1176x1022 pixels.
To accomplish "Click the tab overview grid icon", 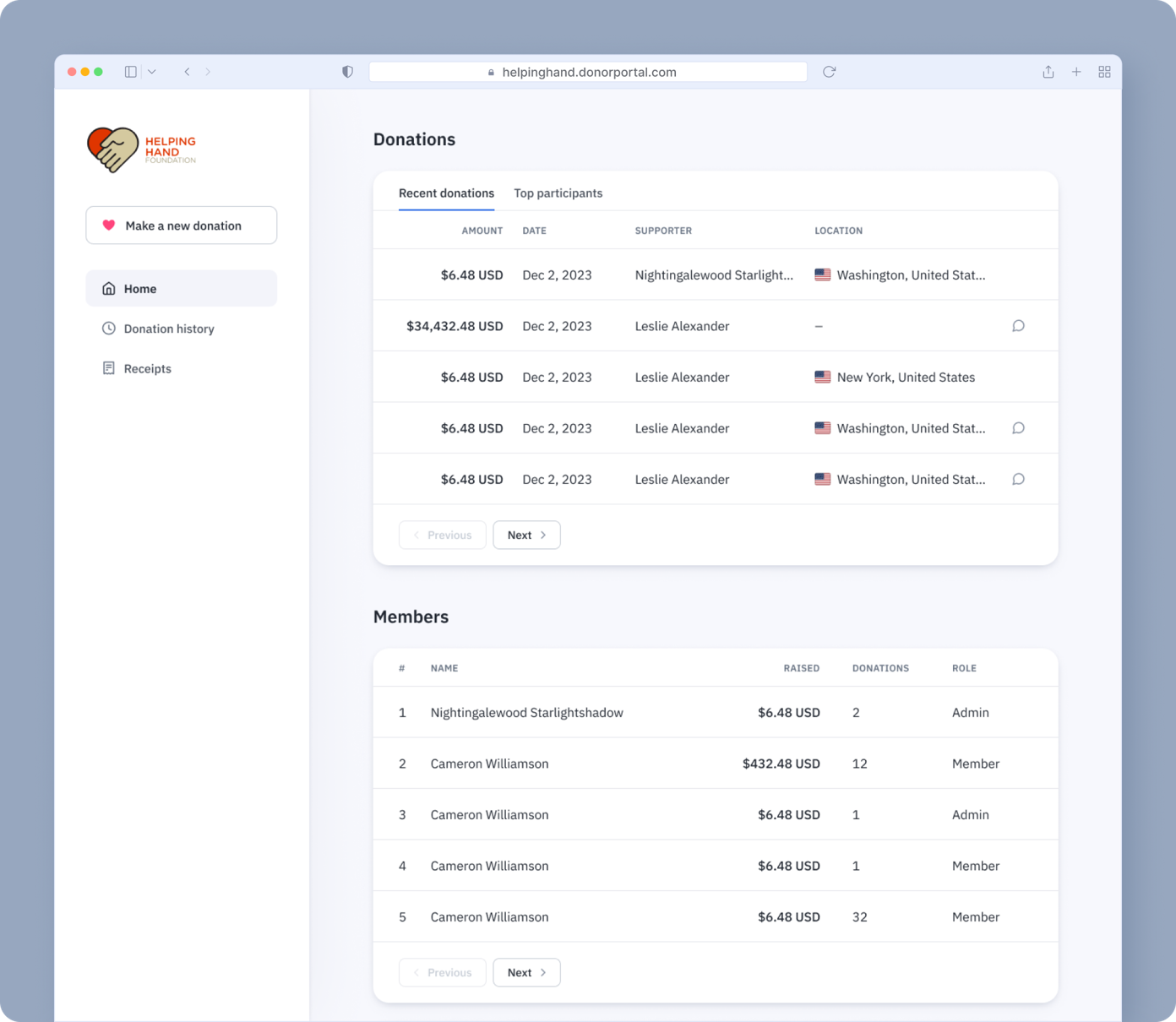I will click(1104, 72).
